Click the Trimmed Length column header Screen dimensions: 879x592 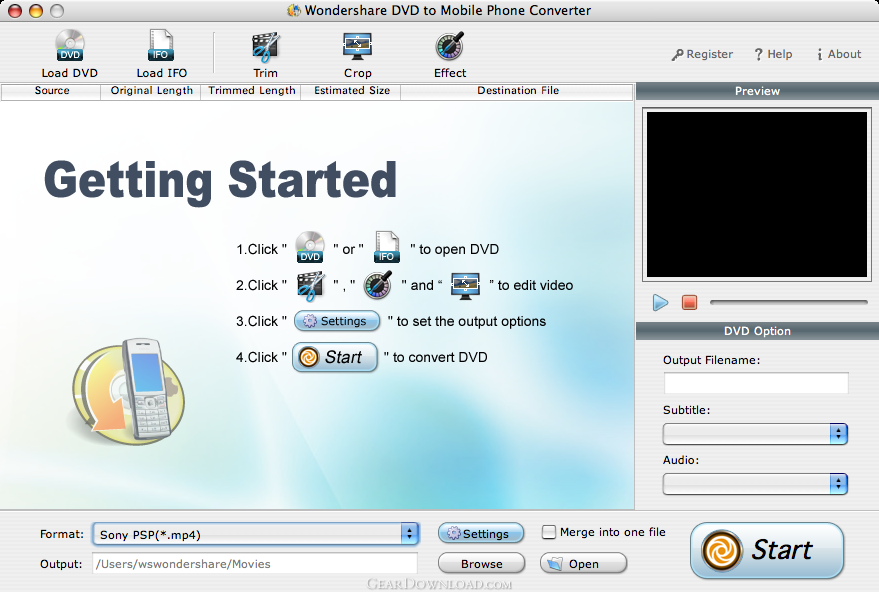click(252, 91)
